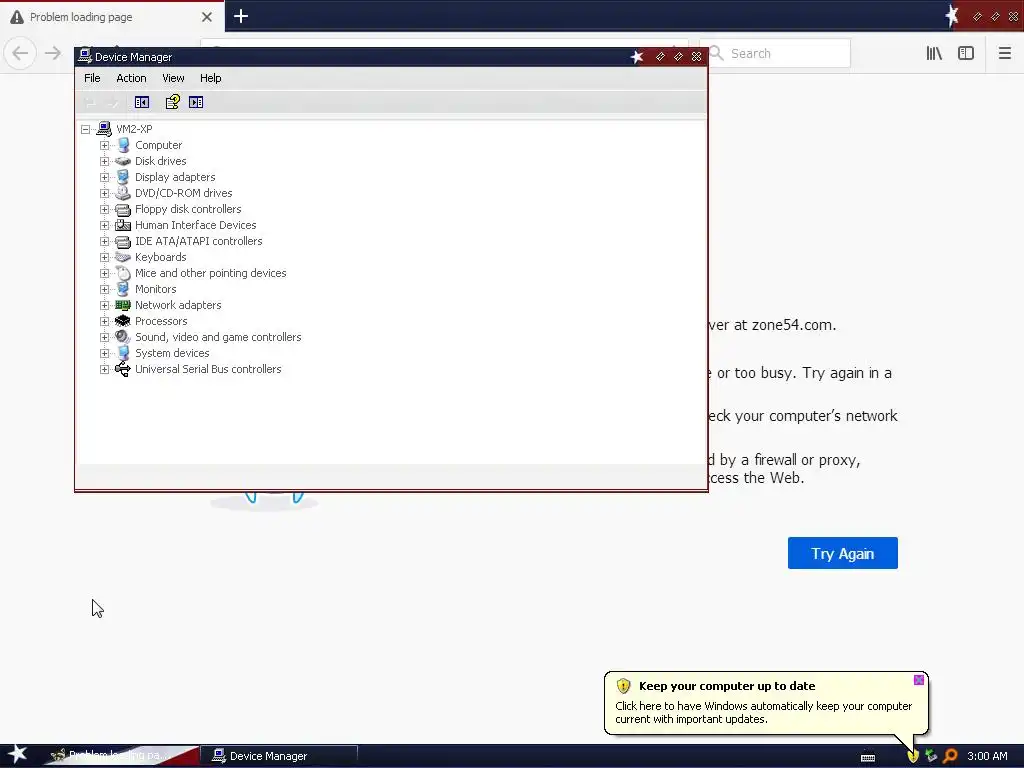This screenshot has width=1024, height=768.
Task: Expand the Display adapters node
Action: click(104, 177)
